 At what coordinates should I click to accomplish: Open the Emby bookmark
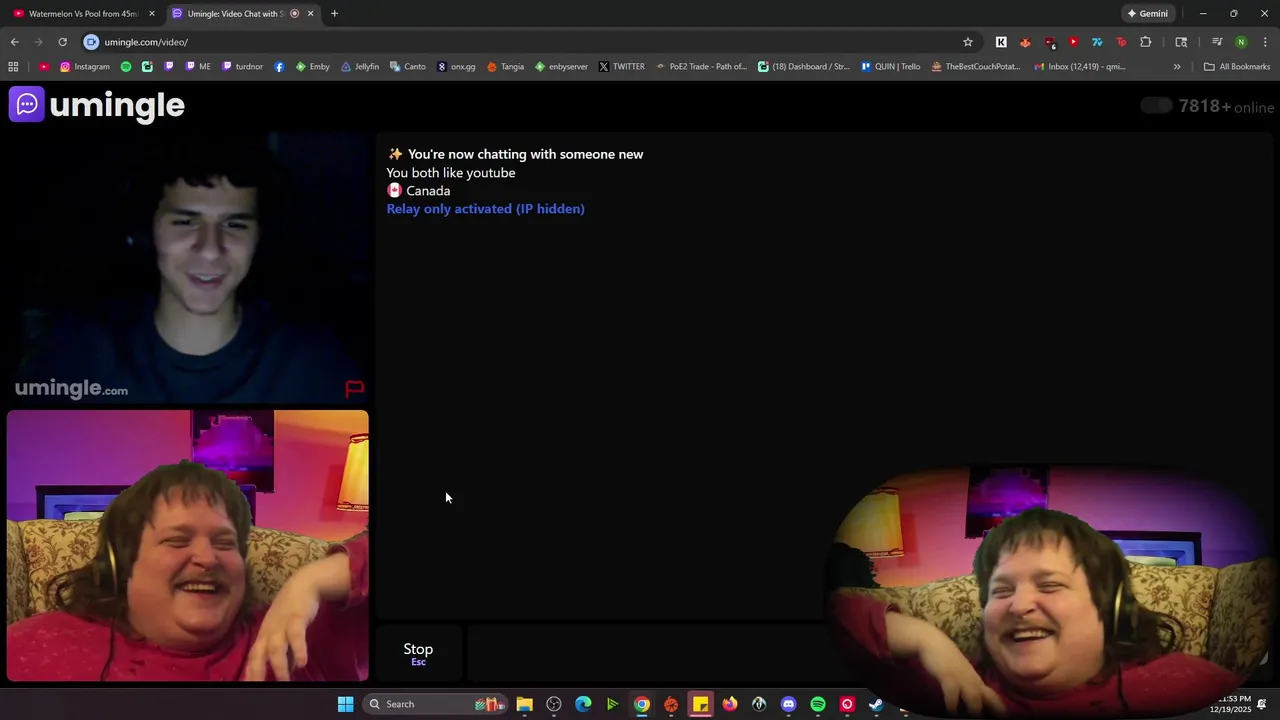(312, 67)
